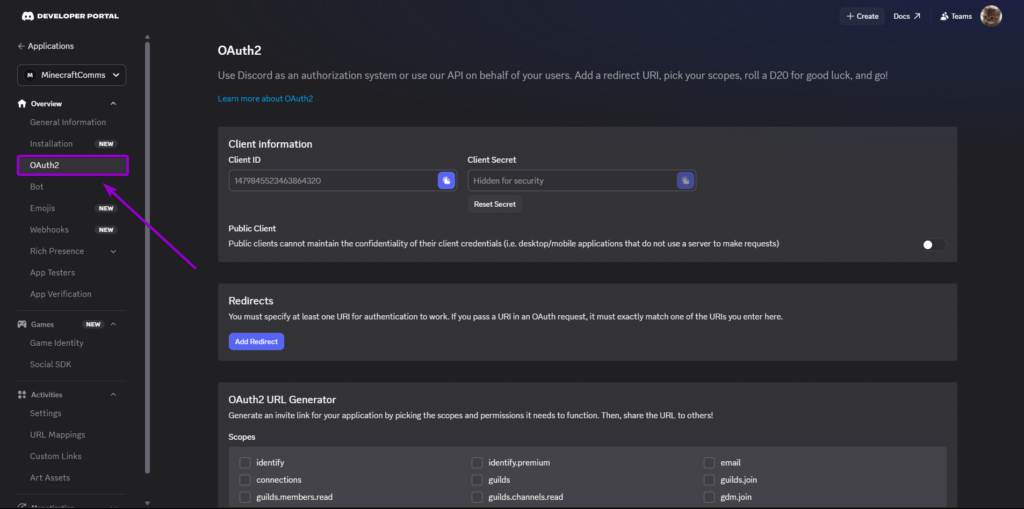This screenshot has width=1024, height=509.
Task: Click the Create button
Action: pyautogui.click(x=862, y=16)
